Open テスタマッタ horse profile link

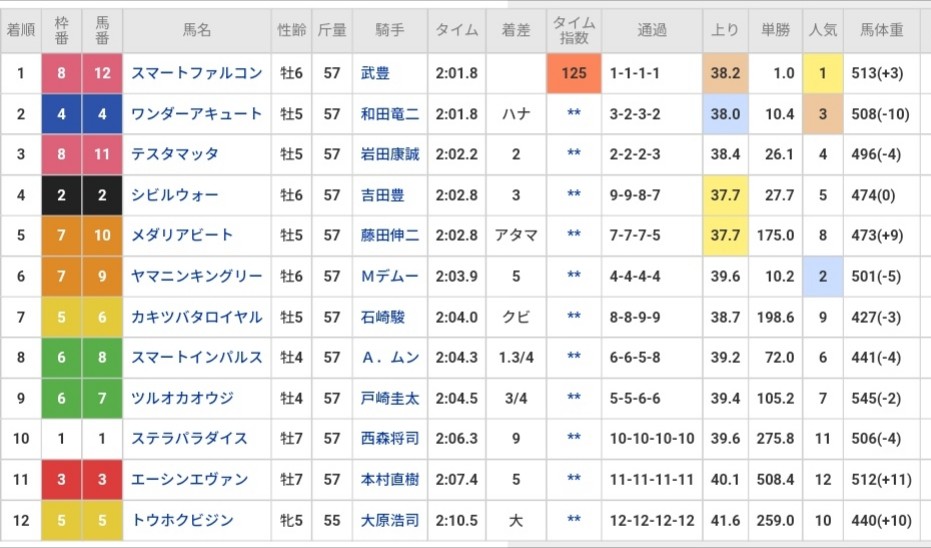click(x=174, y=154)
